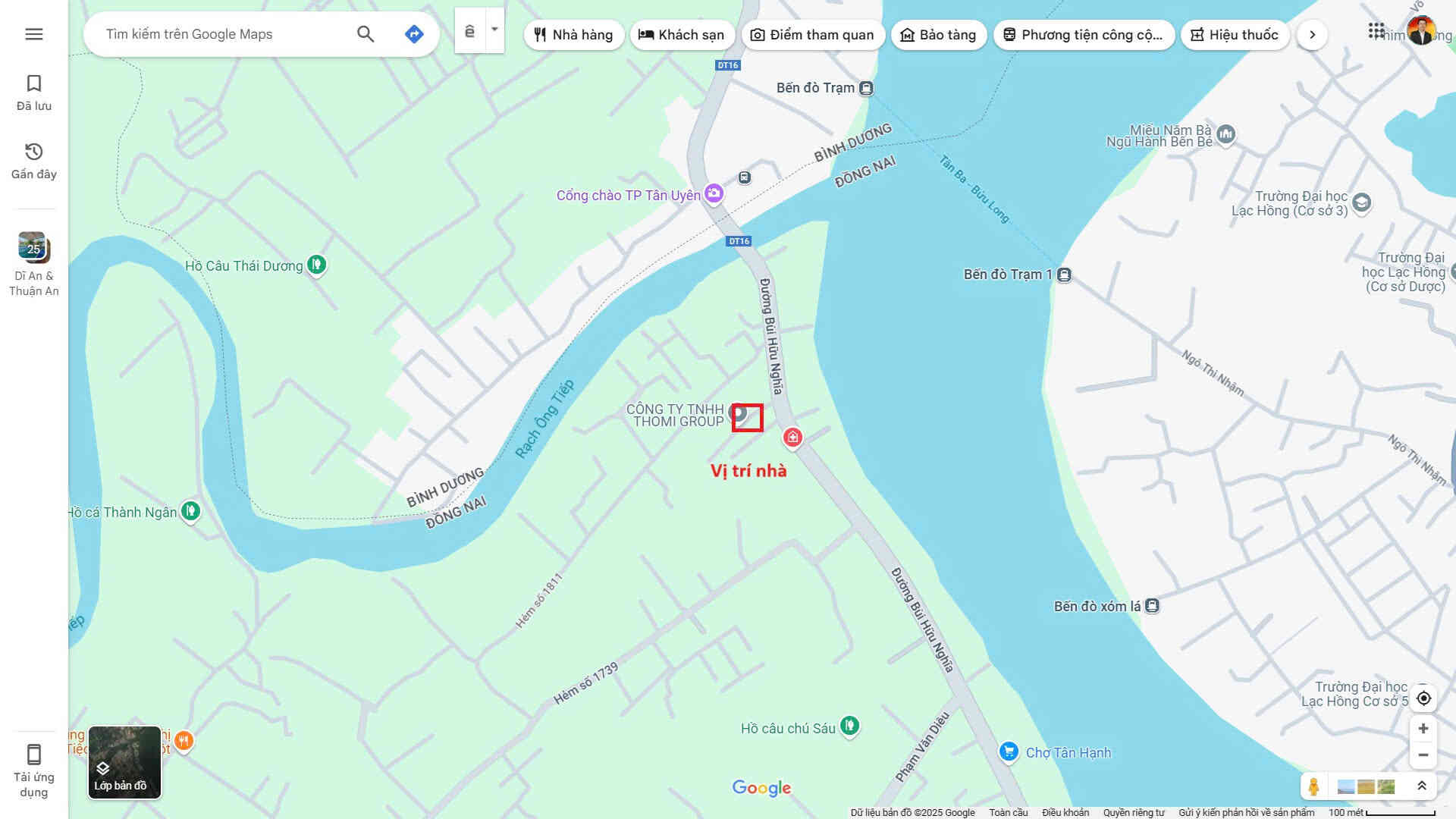This screenshot has width=1456, height=819.
Task: Open the hamburger main menu
Action: (33, 34)
